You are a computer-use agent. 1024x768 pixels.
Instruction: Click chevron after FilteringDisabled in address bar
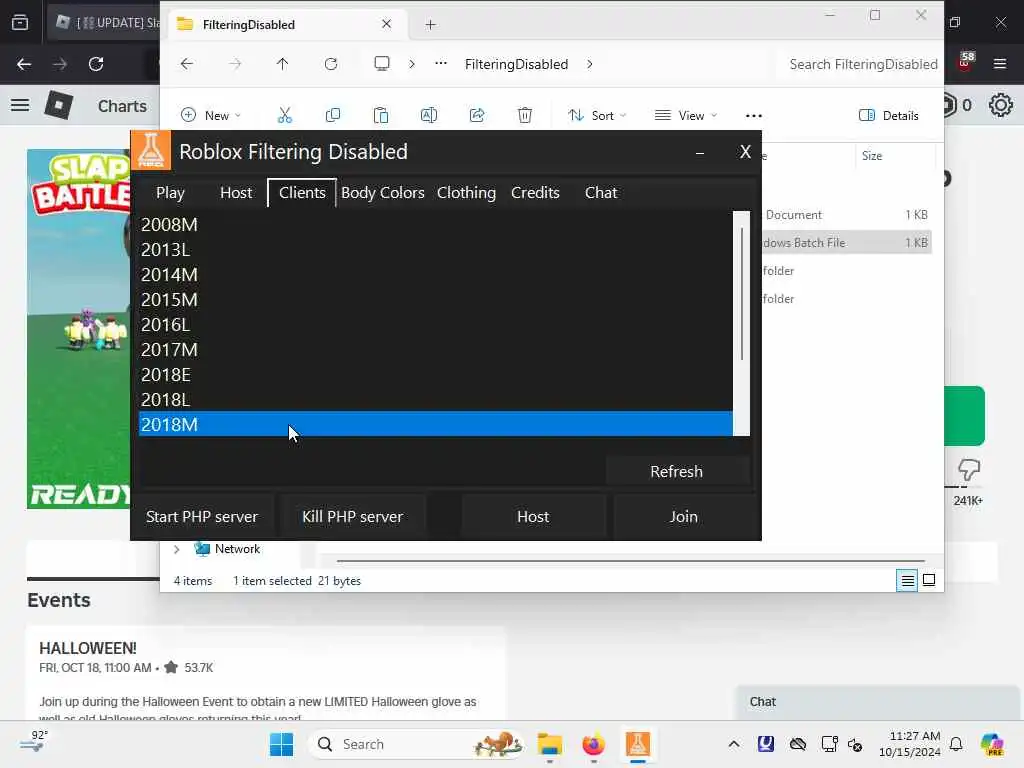point(590,64)
